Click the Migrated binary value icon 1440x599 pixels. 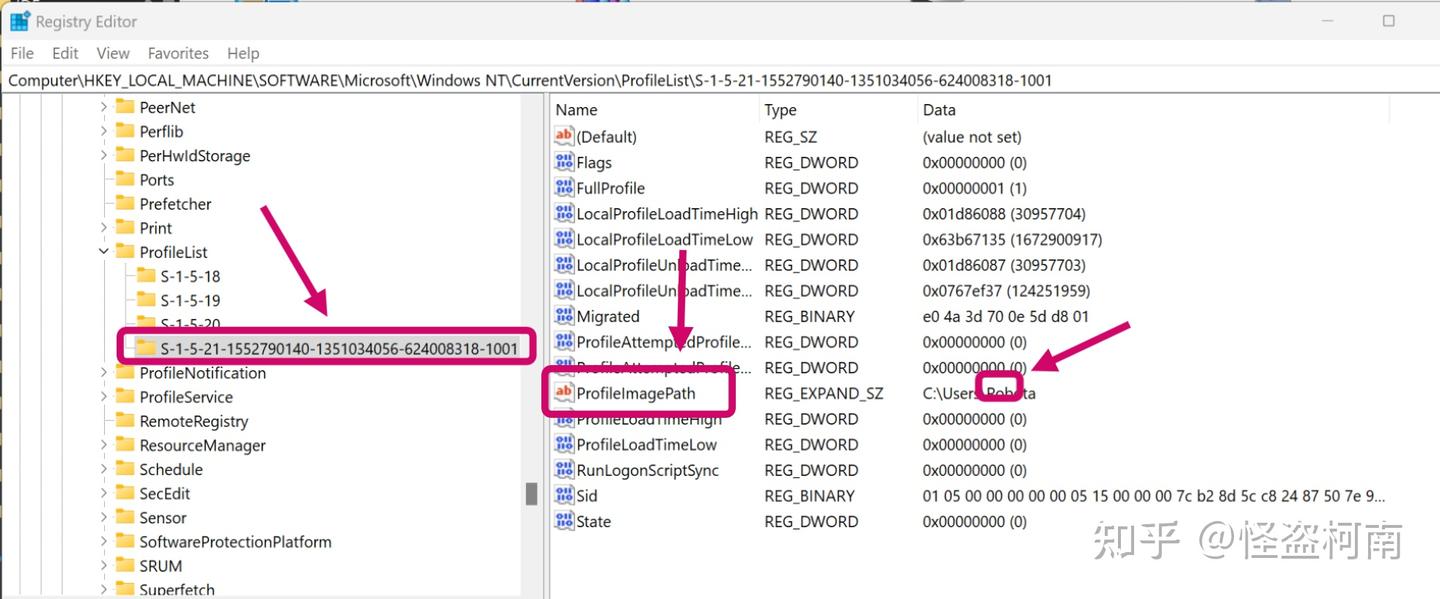(565, 316)
